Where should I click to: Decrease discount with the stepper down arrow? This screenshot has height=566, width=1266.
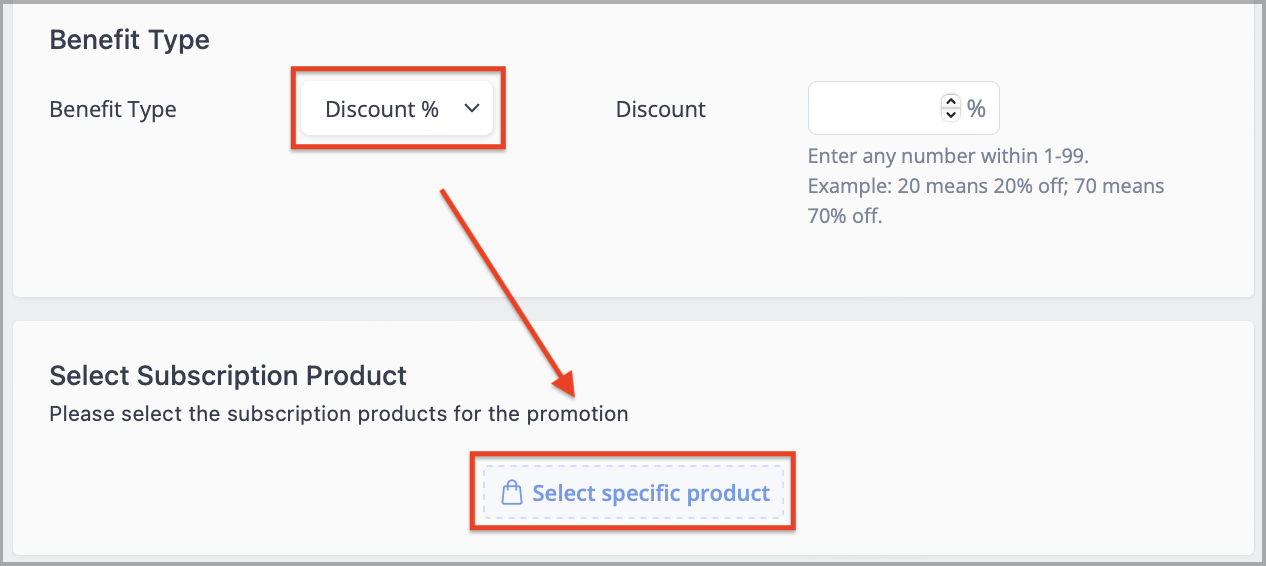(x=950, y=115)
